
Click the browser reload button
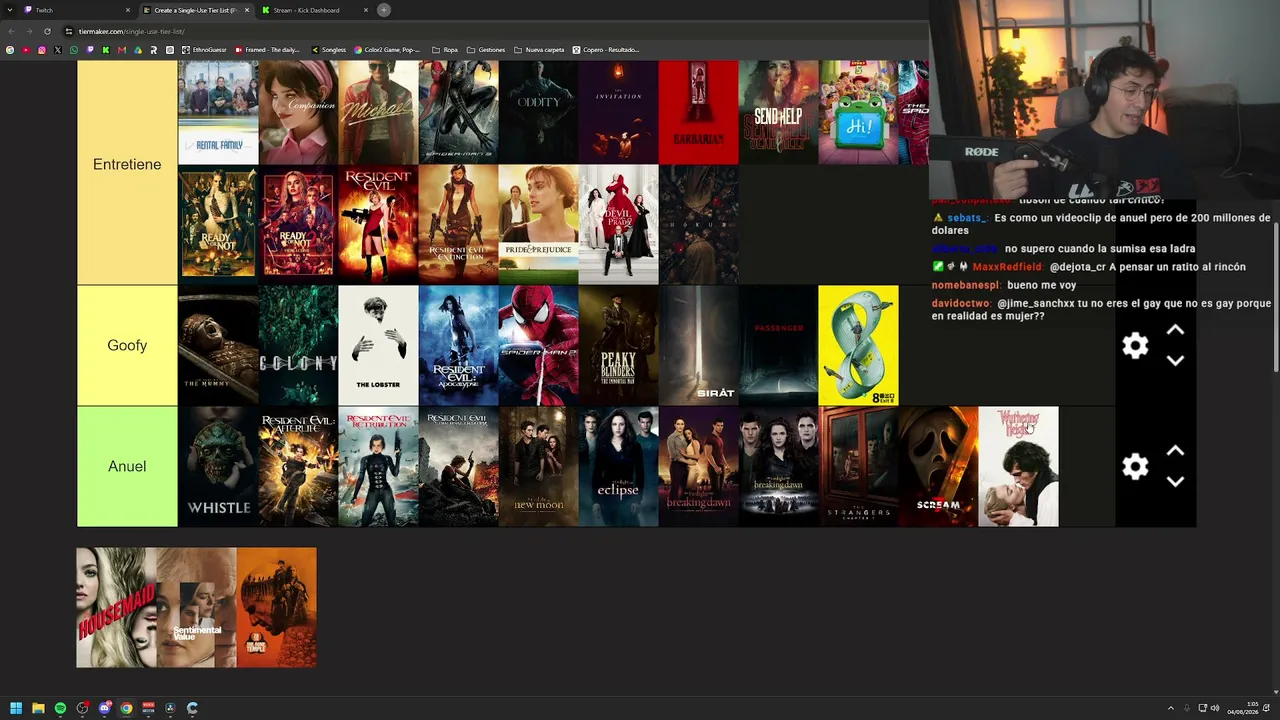click(x=47, y=31)
